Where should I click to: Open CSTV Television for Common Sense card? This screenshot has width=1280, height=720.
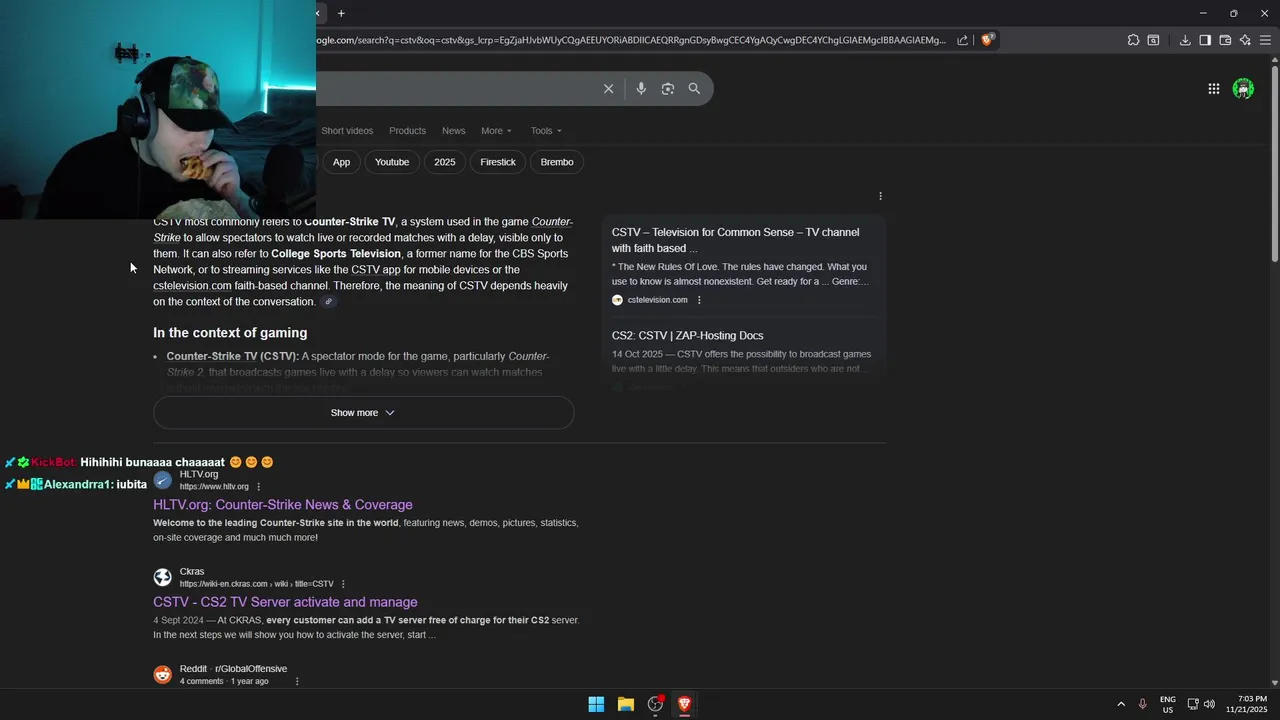pos(736,240)
